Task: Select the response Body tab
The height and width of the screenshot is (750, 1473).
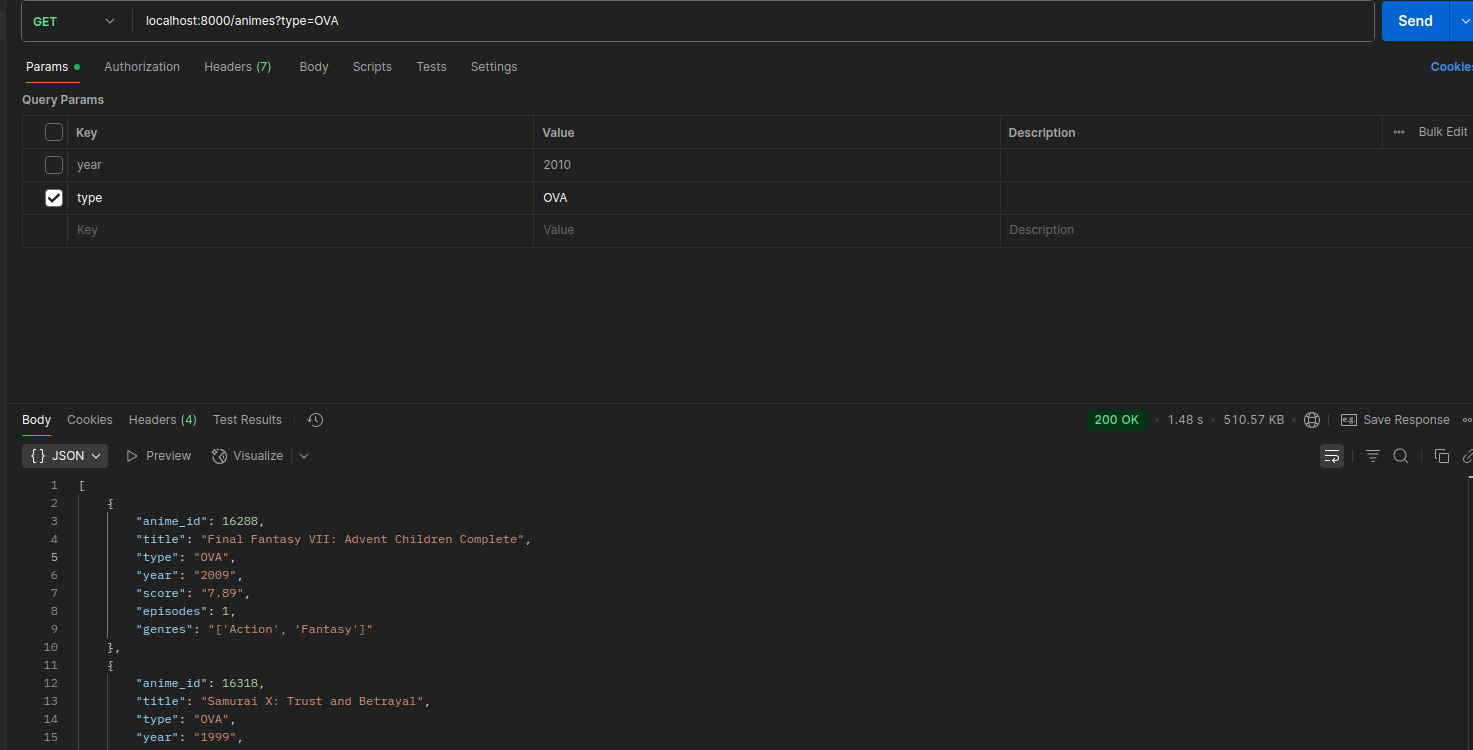Action: (36, 420)
